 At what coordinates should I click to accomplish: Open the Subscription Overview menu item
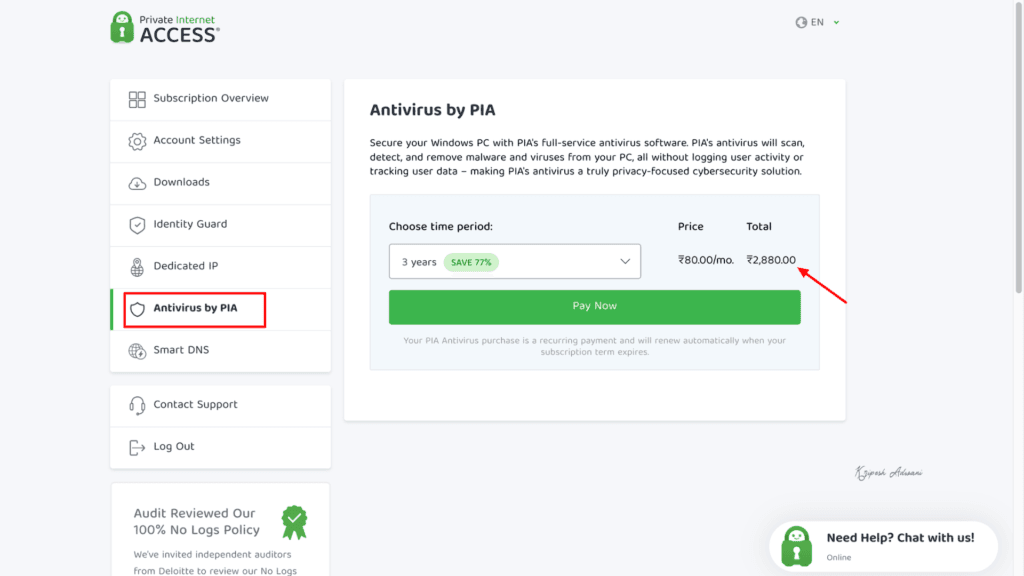pyautogui.click(x=221, y=99)
